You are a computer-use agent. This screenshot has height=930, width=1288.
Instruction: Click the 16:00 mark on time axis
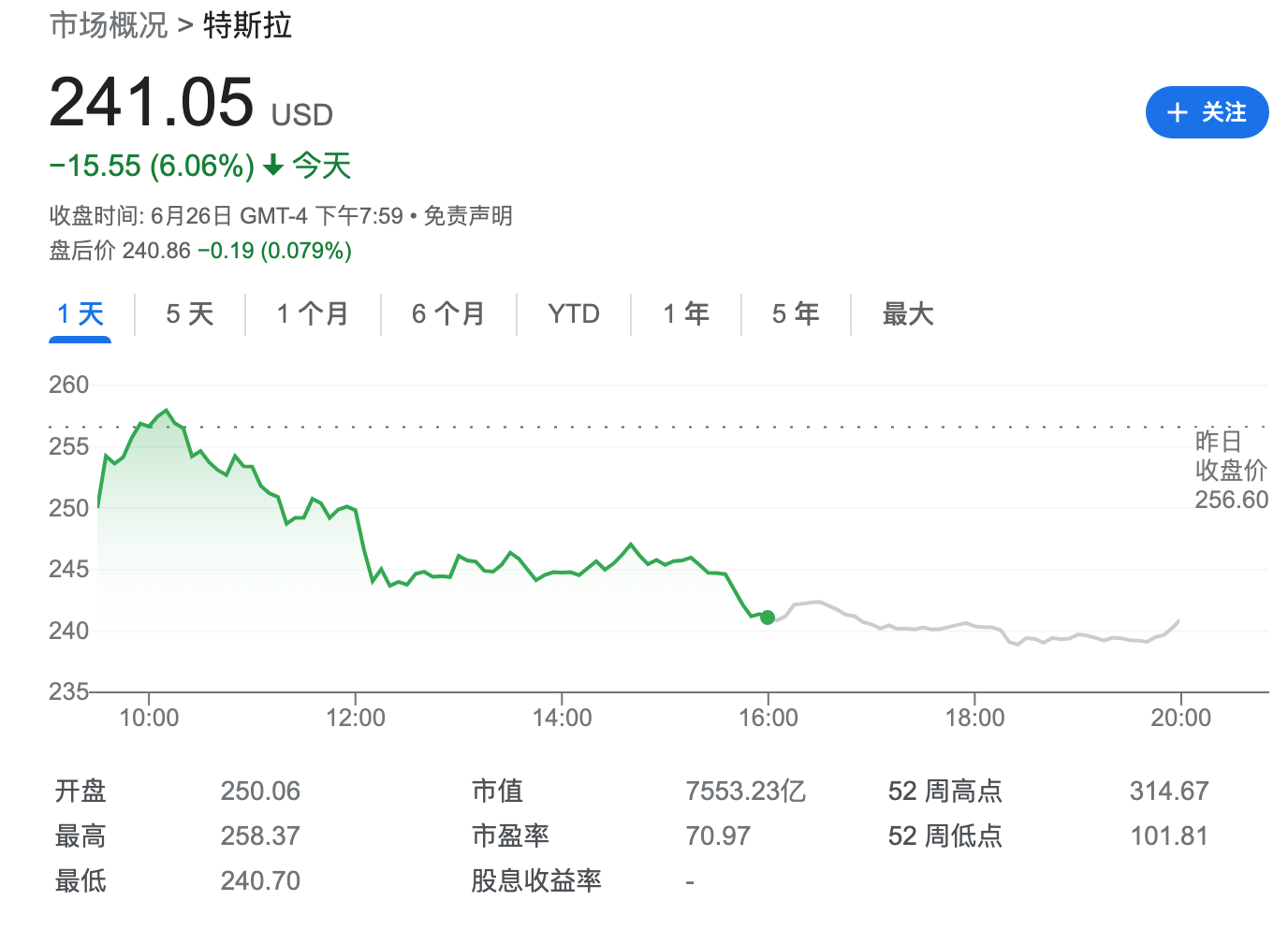point(768,718)
